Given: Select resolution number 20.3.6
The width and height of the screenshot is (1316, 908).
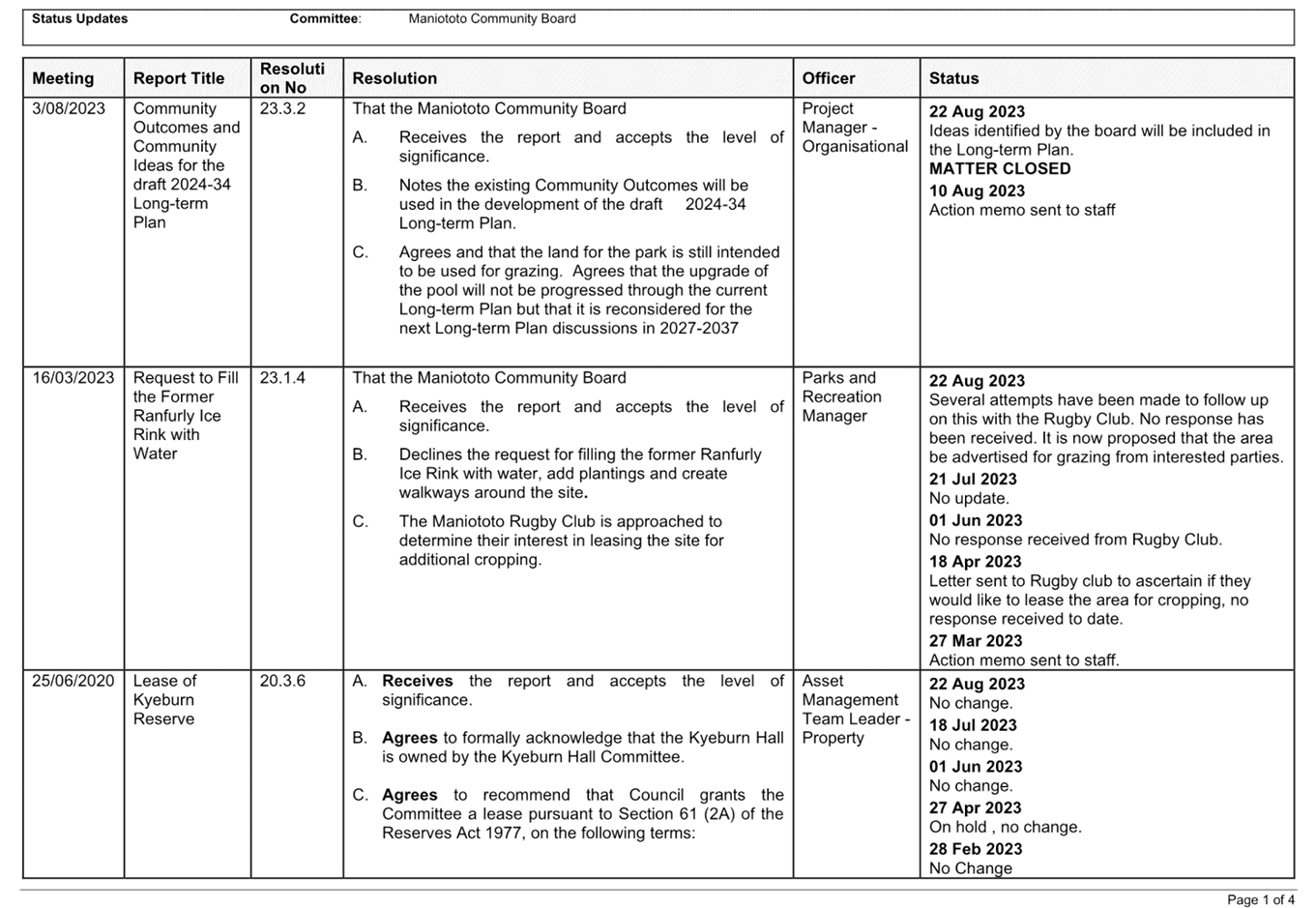Looking at the screenshot, I should 282,681.
